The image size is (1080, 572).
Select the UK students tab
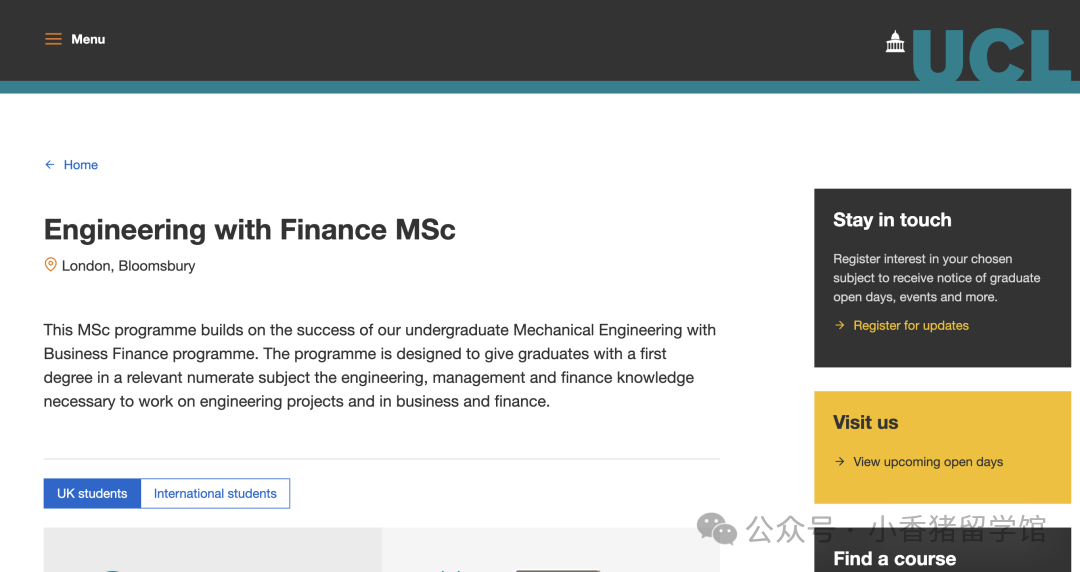pos(92,493)
